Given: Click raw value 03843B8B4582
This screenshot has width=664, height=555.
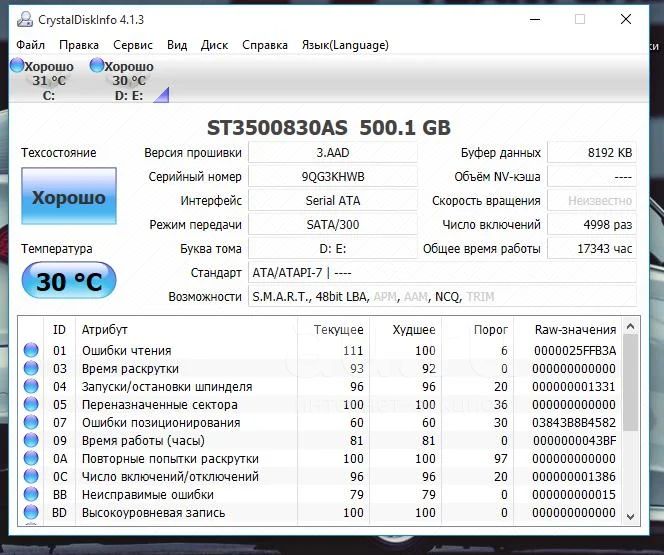Looking at the screenshot, I should (574, 422).
